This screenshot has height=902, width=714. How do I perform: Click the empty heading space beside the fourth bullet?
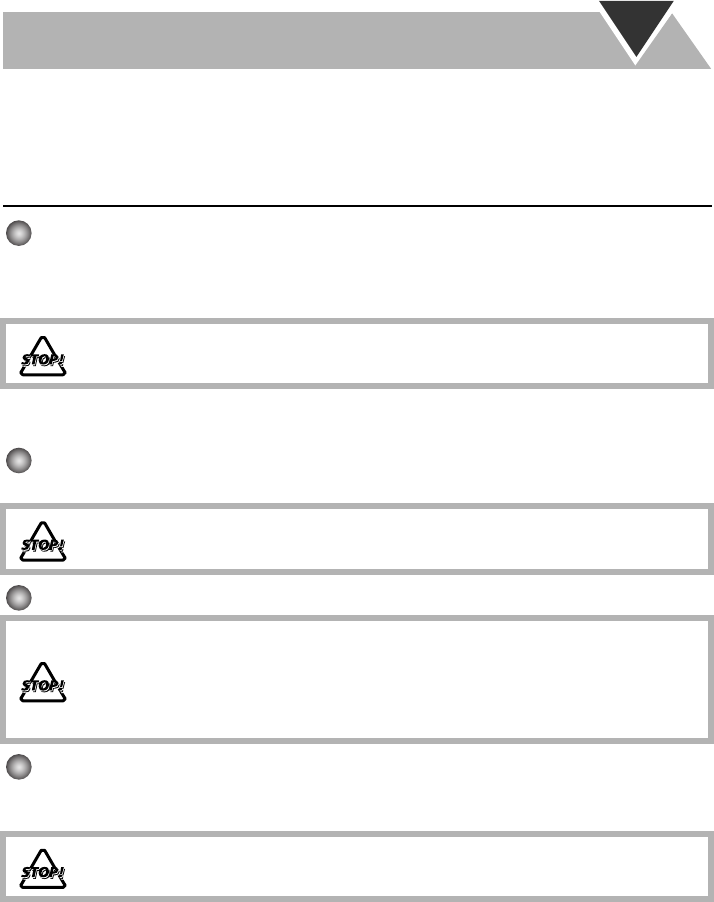click(300, 766)
